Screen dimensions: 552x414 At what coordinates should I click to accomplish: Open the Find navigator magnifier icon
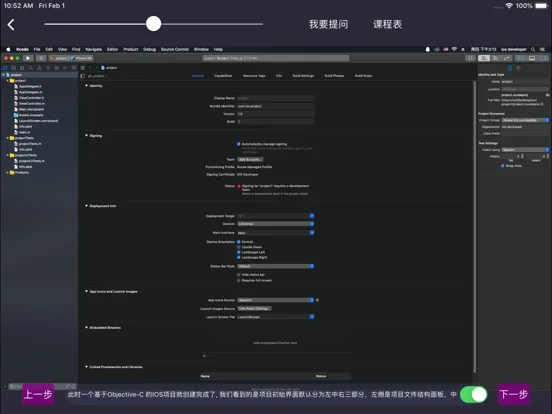pos(31,68)
